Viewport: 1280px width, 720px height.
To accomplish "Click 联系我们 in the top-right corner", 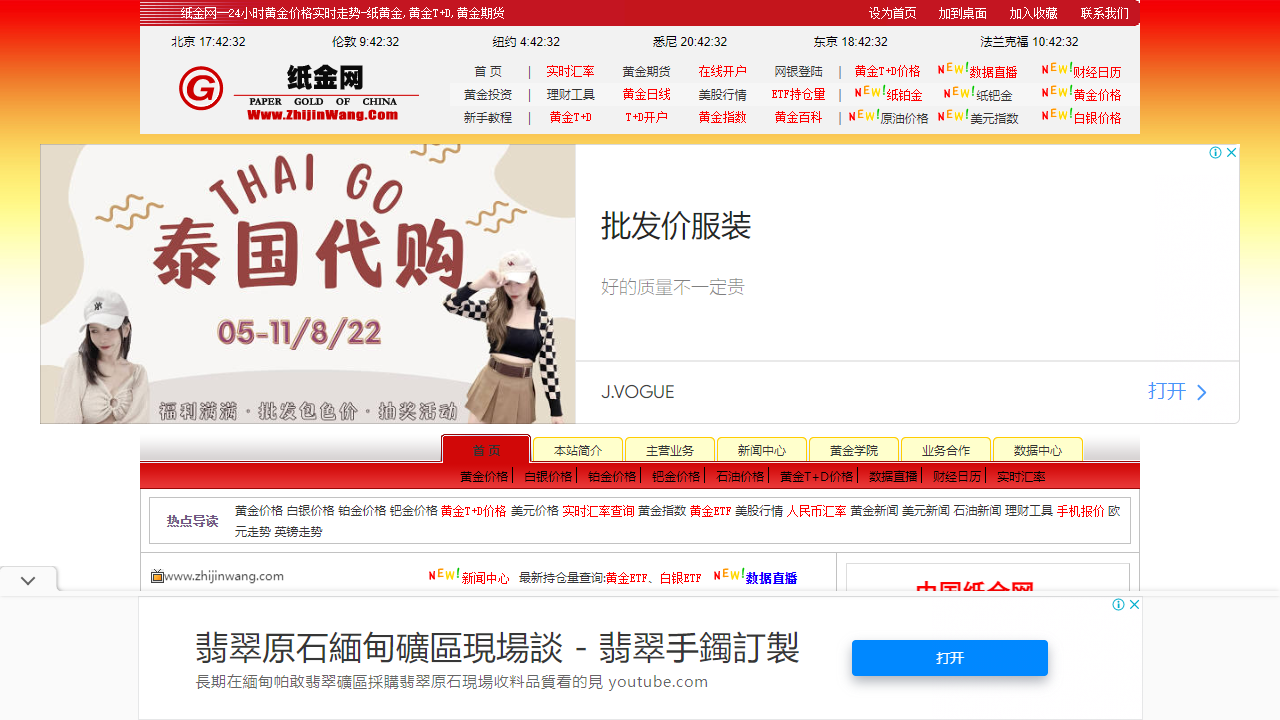I will coord(1105,13).
